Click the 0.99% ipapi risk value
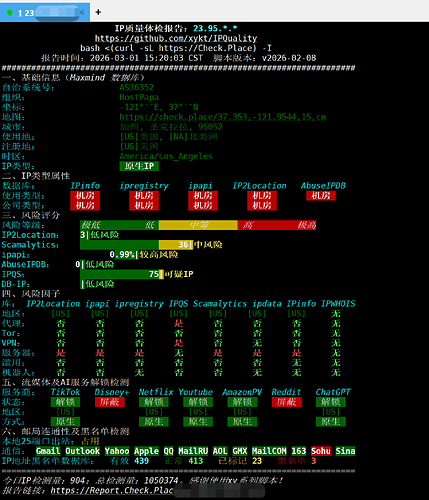This screenshot has height=500, width=429. 122,254
